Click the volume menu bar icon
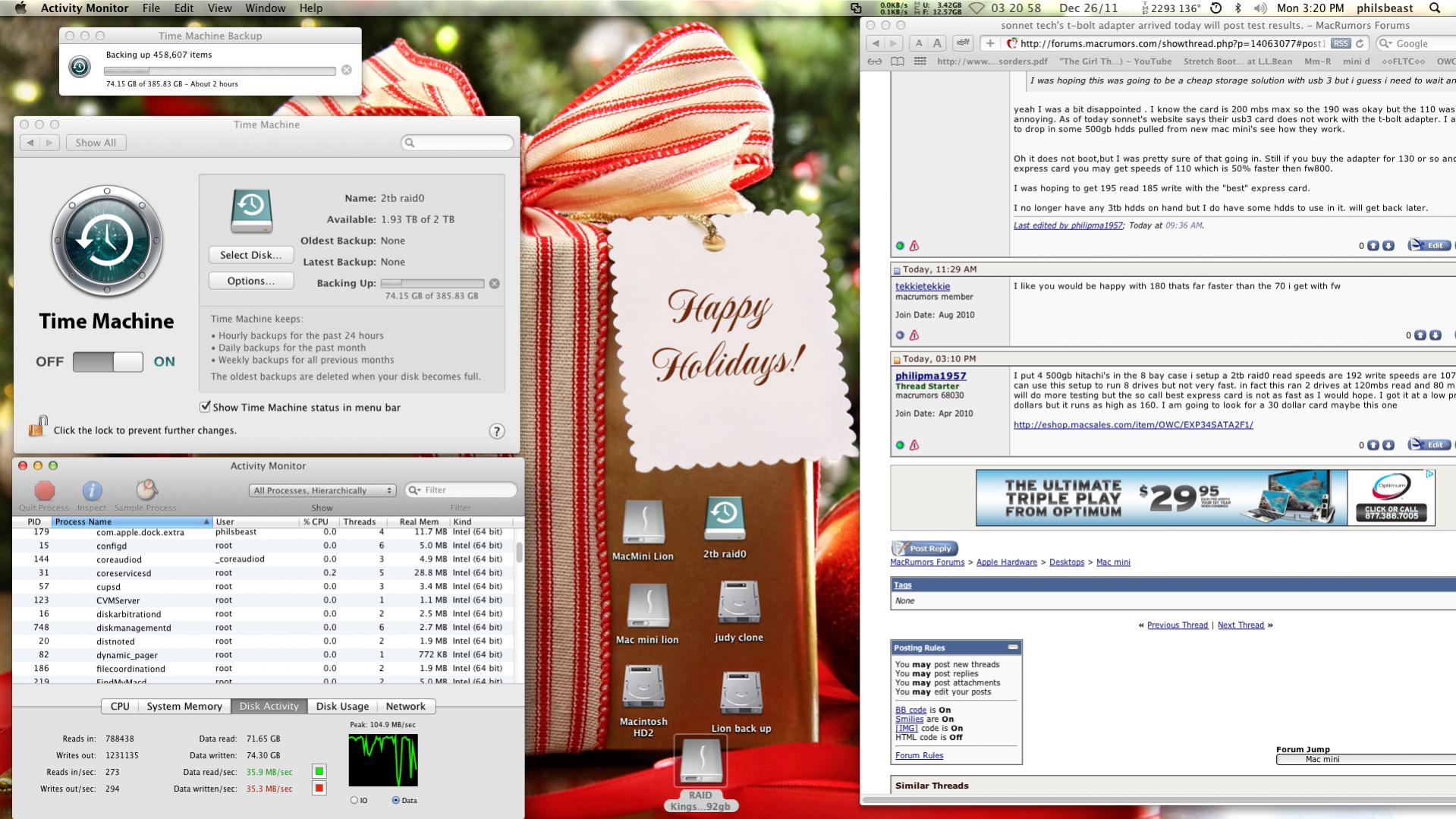 coord(1260,8)
